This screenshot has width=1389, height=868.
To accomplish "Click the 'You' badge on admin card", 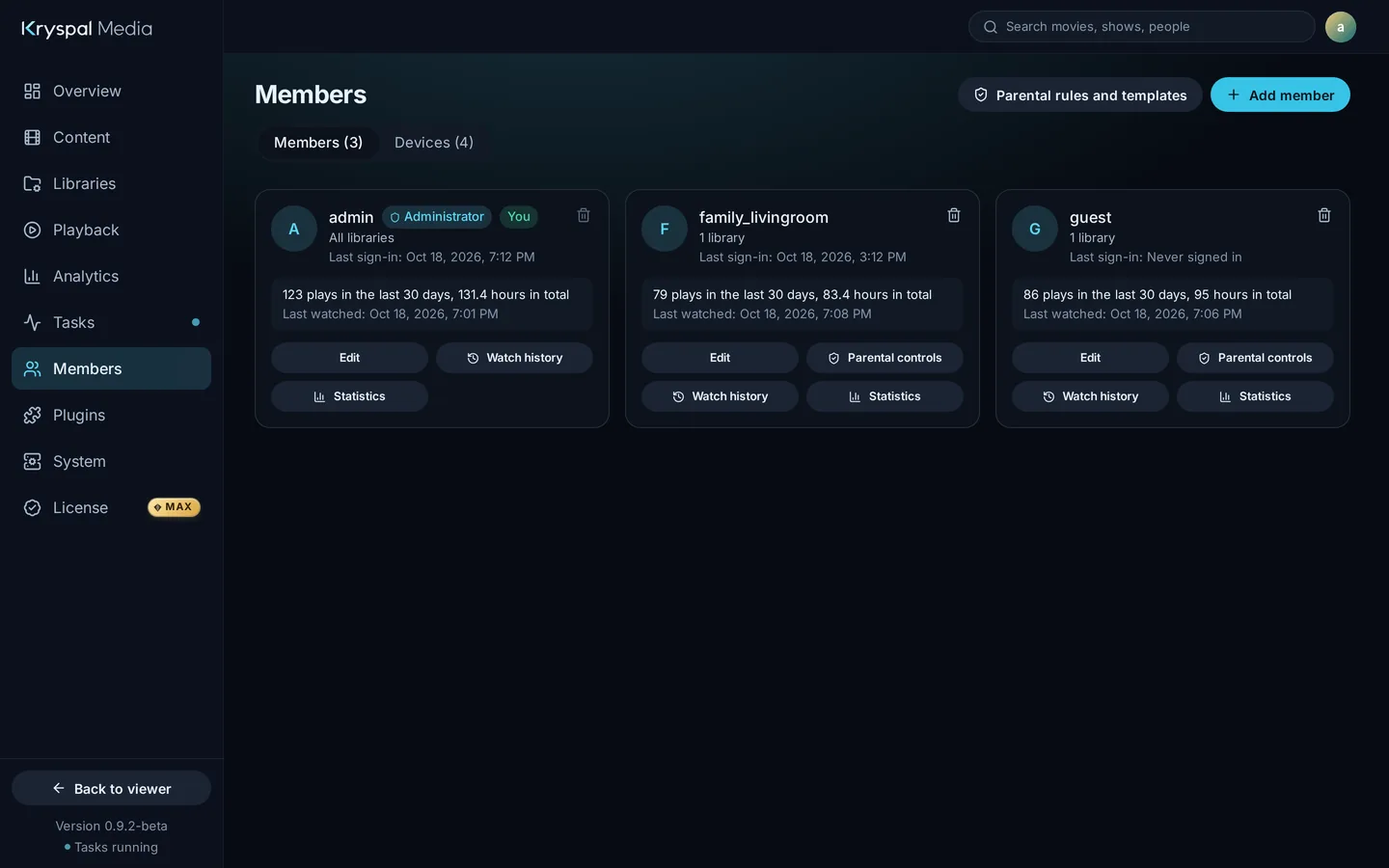I will [519, 217].
